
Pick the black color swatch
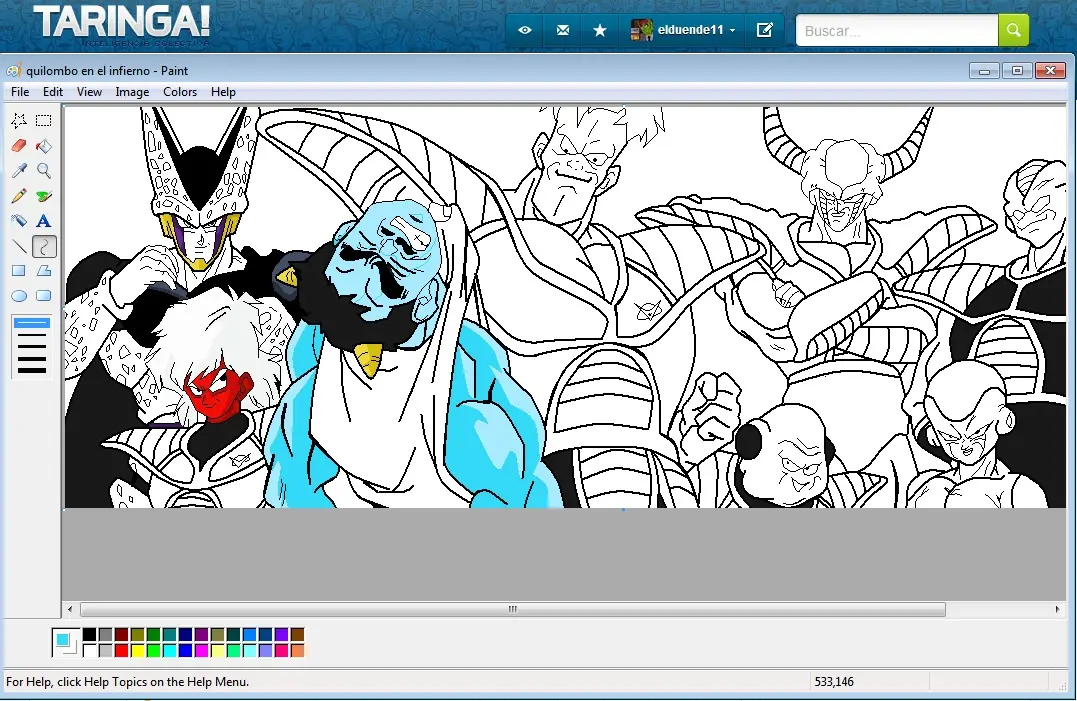pyautogui.click(x=89, y=634)
